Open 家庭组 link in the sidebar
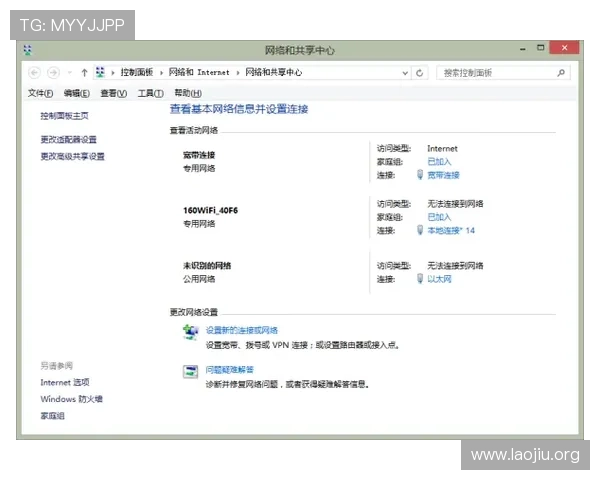The image size is (600, 480). coord(52,416)
